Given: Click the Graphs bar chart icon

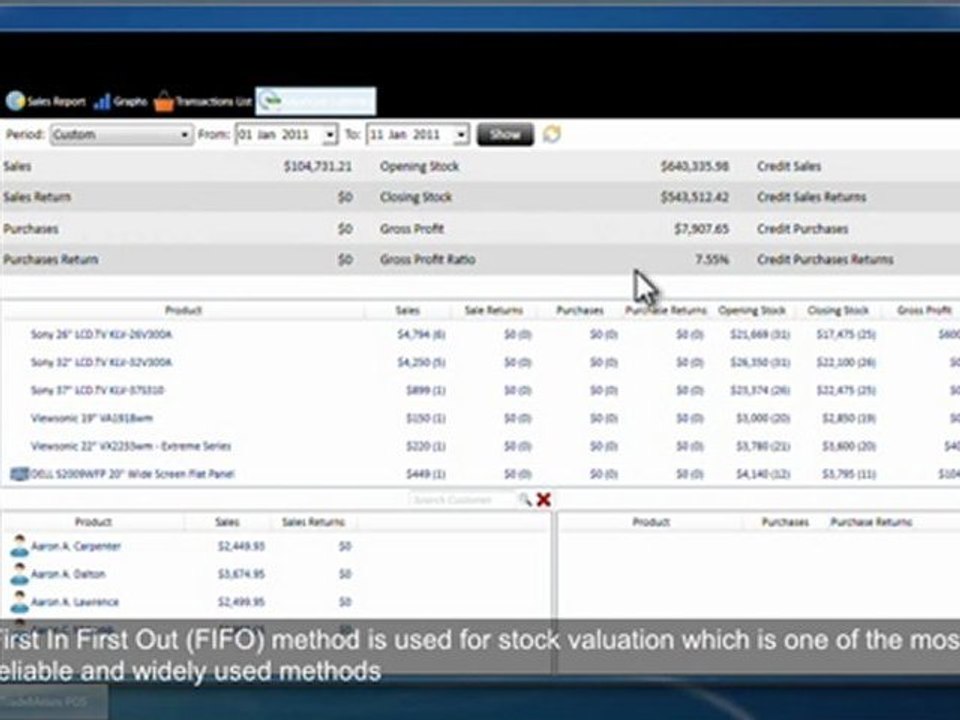Looking at the screenshot, I should pyautogui.click(x=102, y=102).
